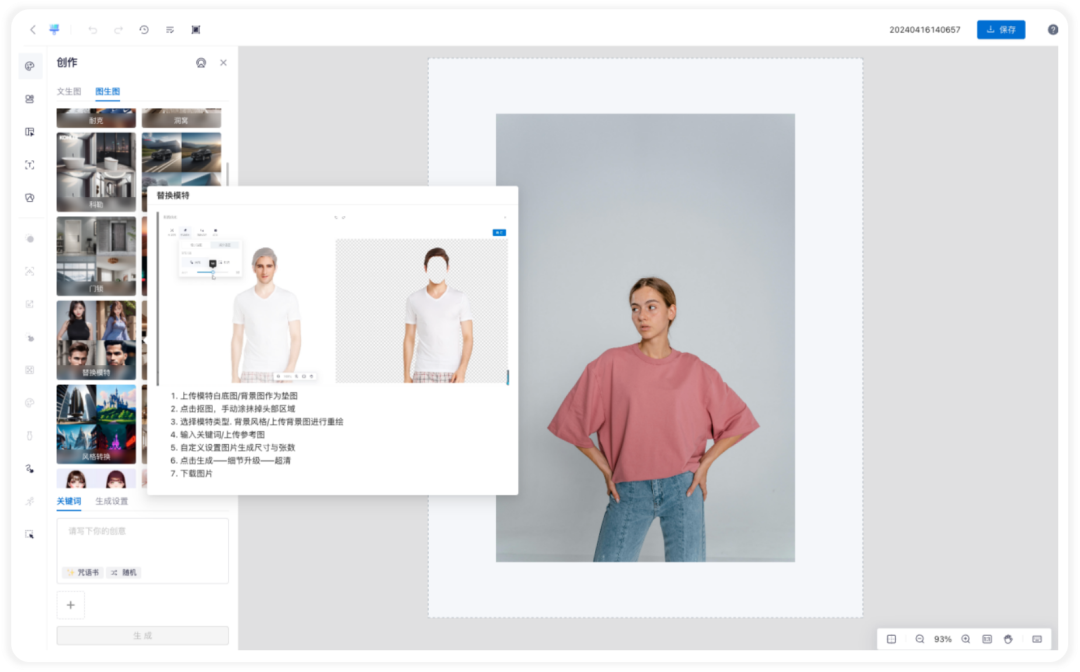Screen dimensions: 1080x672
Task: Select the 风格转换 style thumbnail
Action: pos(96,424)
